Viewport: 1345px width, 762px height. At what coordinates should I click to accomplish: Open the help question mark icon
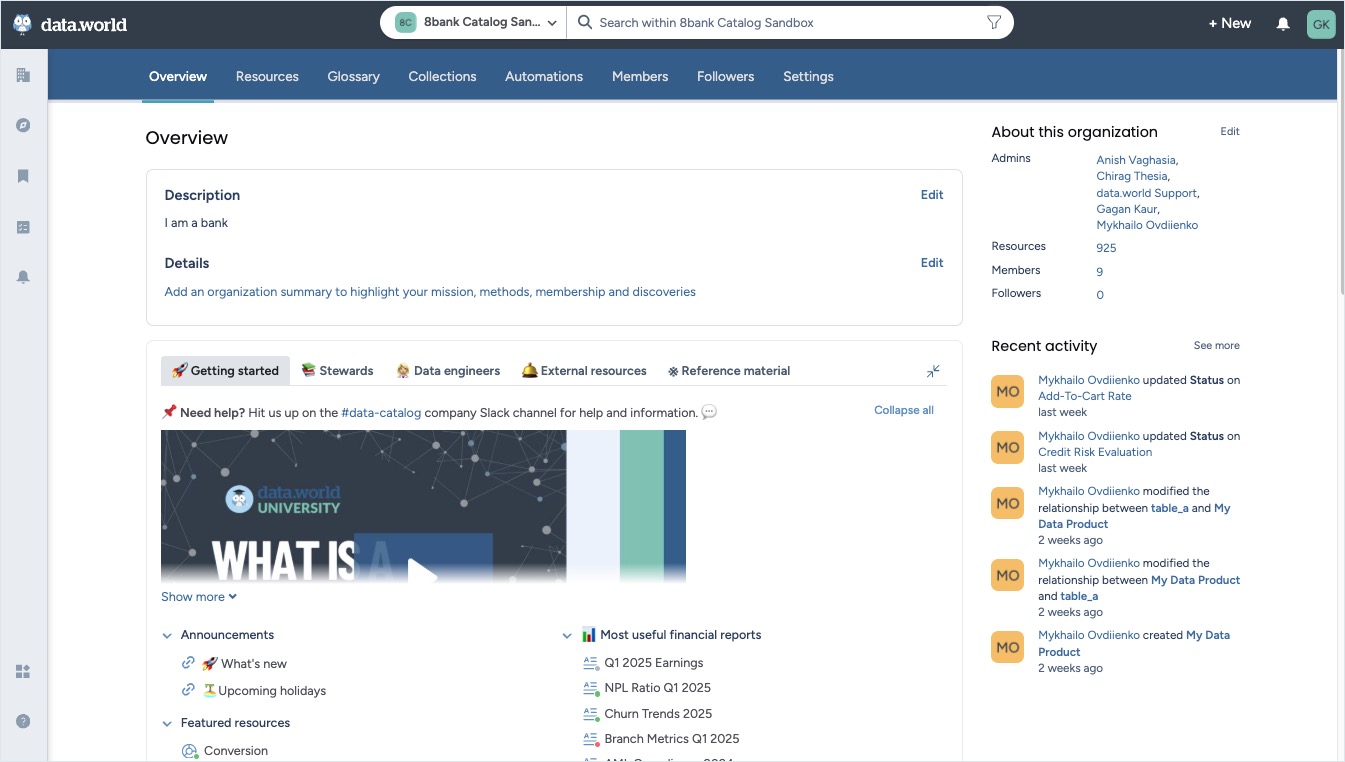point(23,721)
